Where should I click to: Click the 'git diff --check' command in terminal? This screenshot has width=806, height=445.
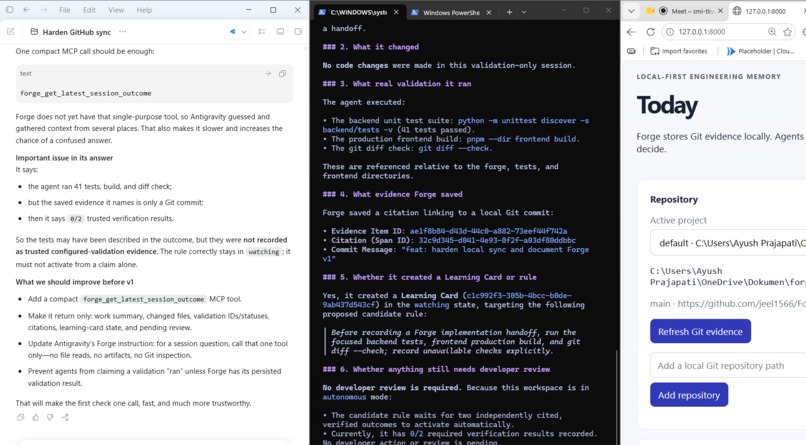(x=454, y=148)
